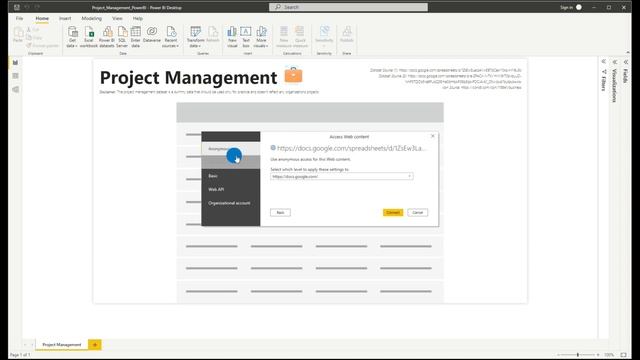The height and width of the screenshot is (360, 640).
Task: Click the spreadsheet URL heading in dialog
Action: [x=351, y=148]
